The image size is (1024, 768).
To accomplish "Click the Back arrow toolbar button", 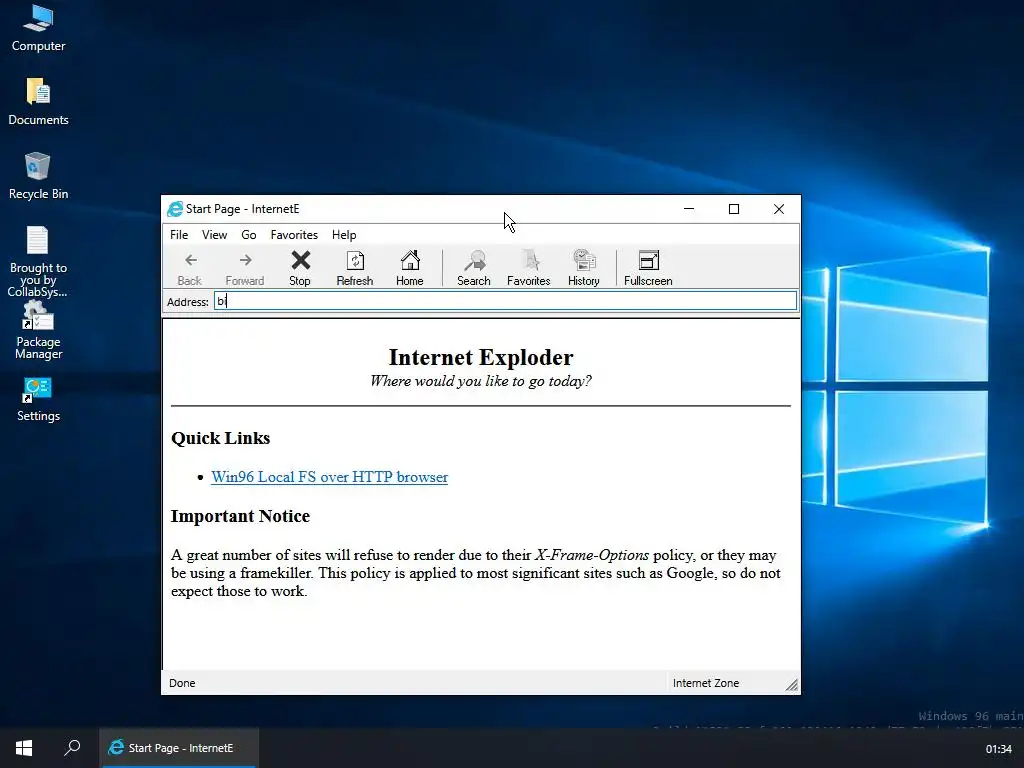I will [x=190, y=268].
